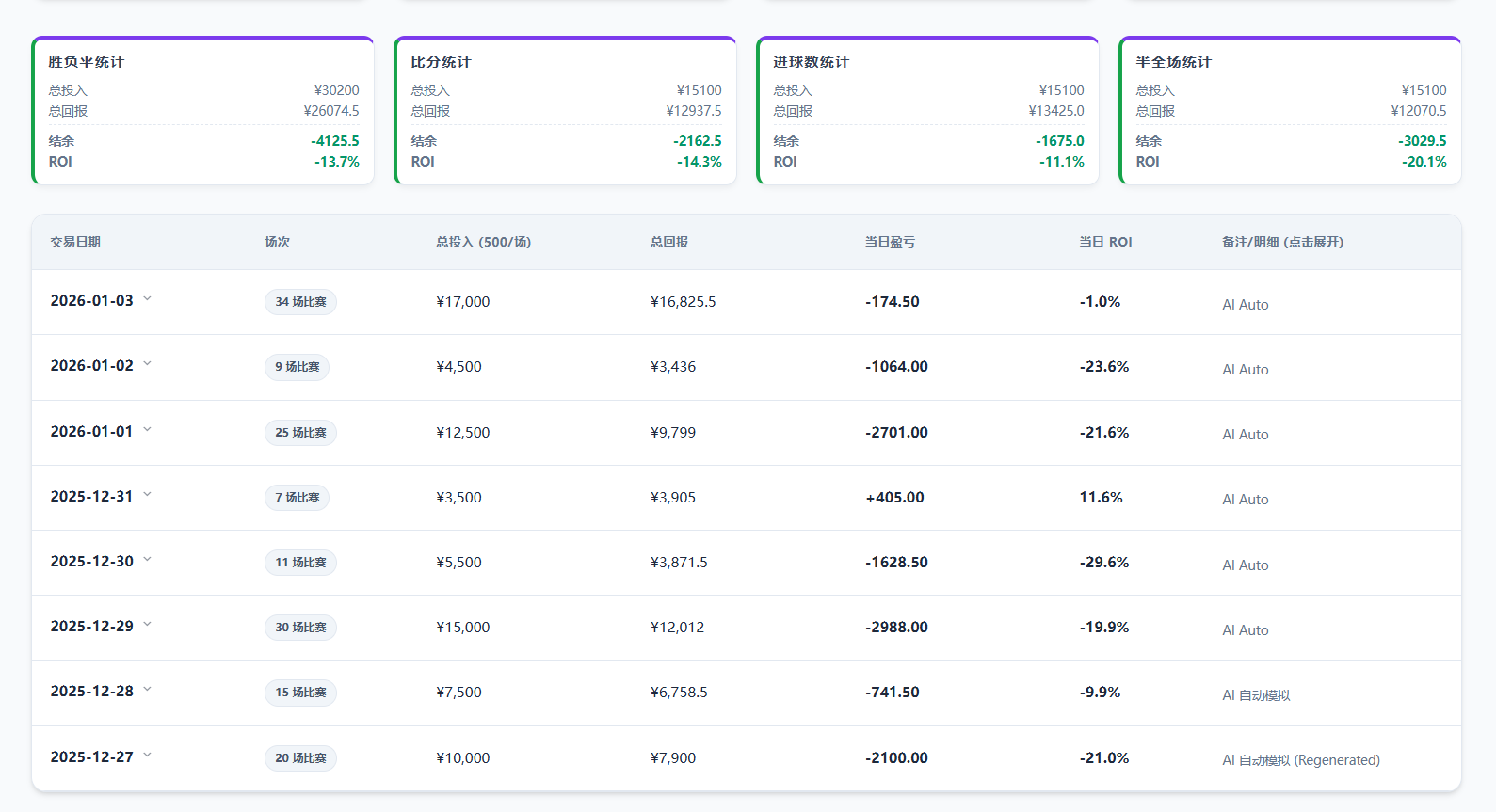Open the 30 场比赛 badge

[300, 628]
